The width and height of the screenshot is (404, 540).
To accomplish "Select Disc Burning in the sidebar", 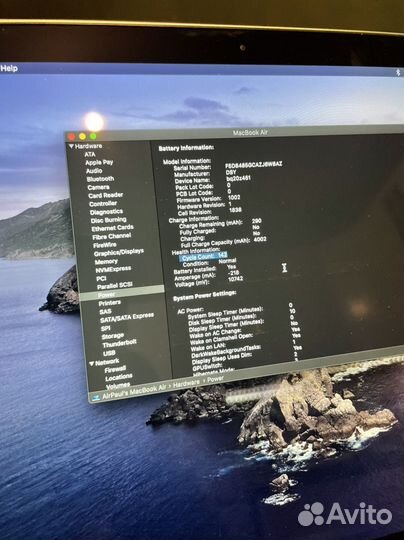I will click(108, 220).
